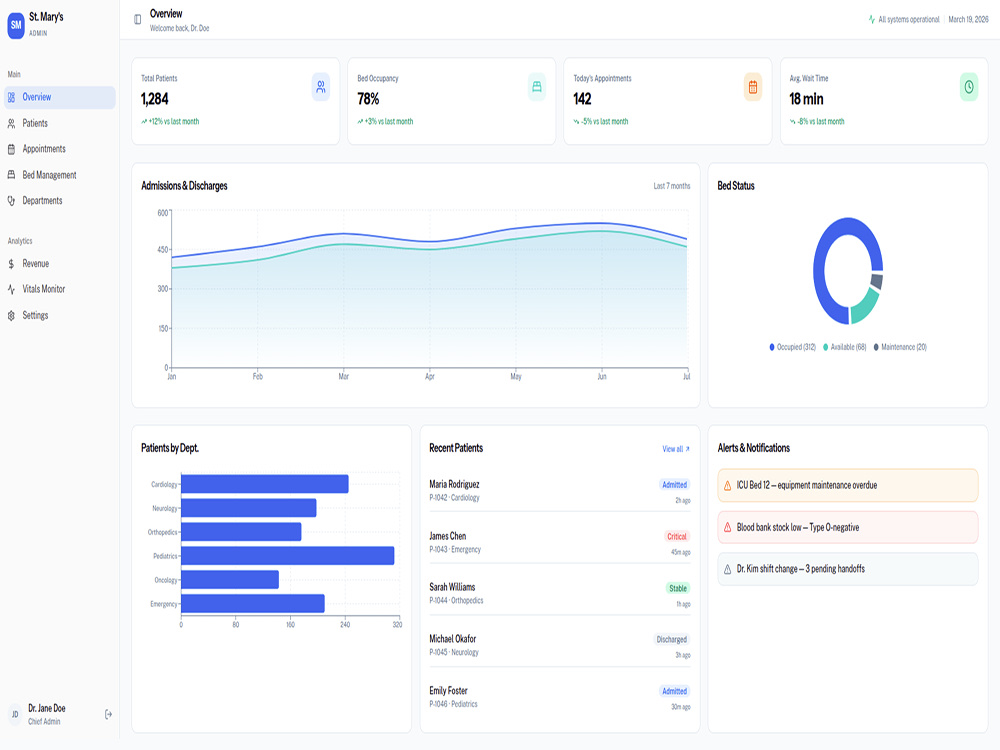
Task: Click the Maintenance (20) legend swatch
Action: pos(876,348)
